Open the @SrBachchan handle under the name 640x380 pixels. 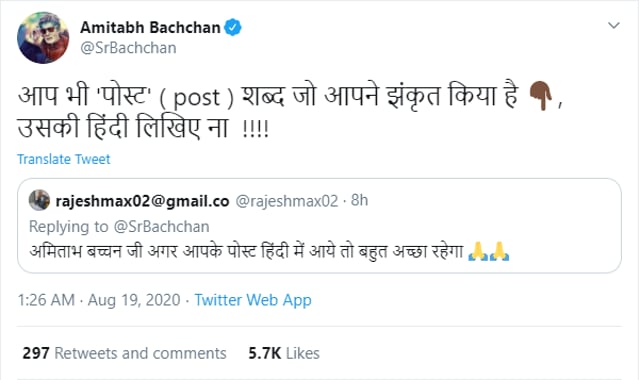pyautogui.click(x=128, y=48)
